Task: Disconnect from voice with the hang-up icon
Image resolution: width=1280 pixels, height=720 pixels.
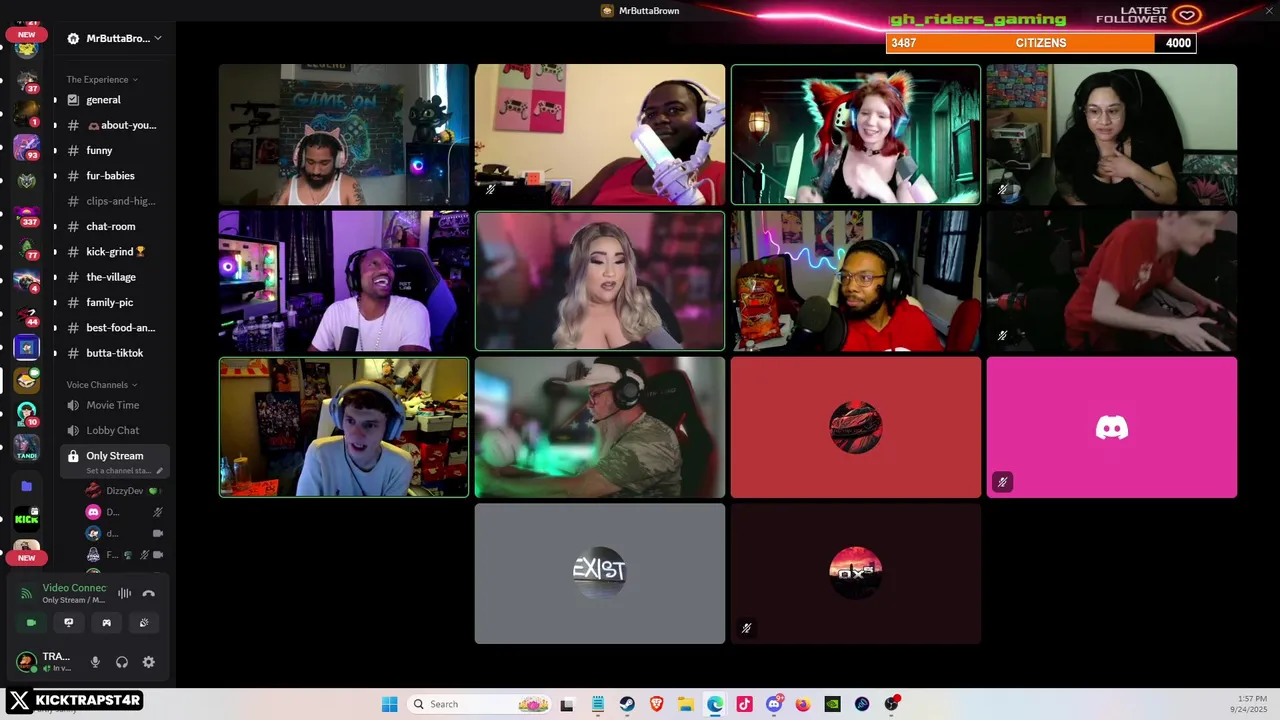Action: [149, 593]
